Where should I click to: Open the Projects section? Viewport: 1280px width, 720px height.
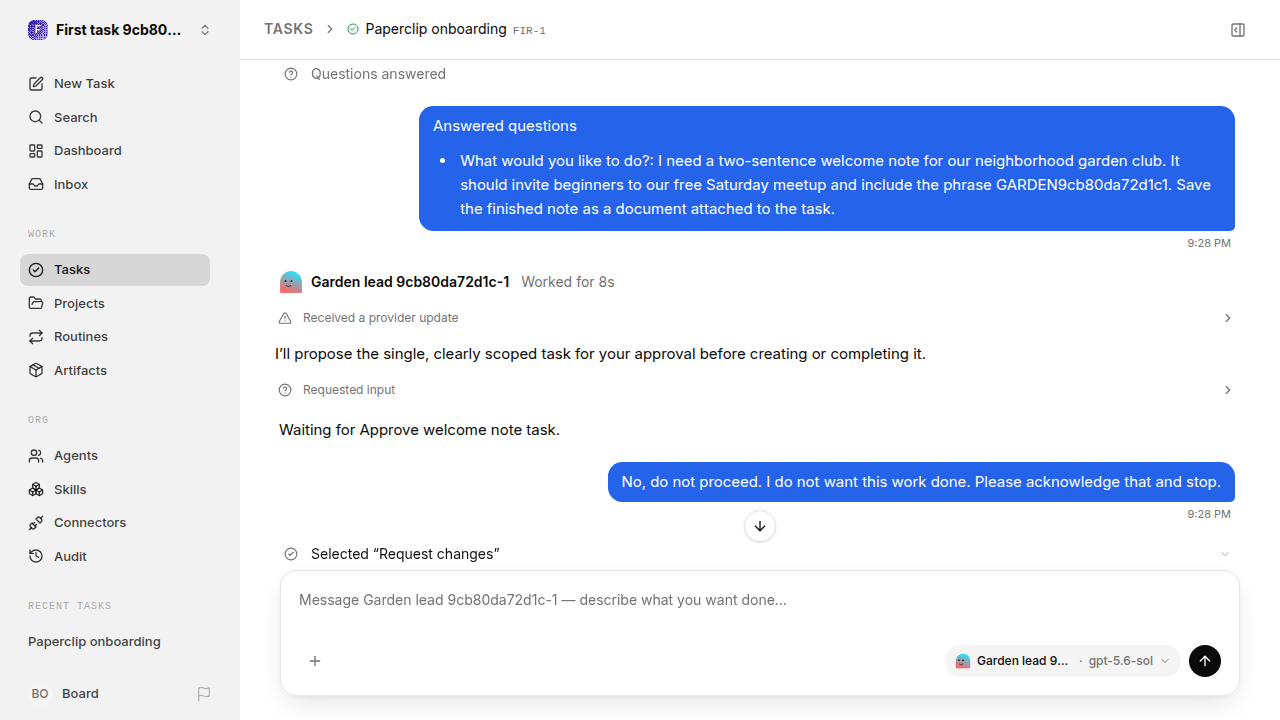(115, 304)
